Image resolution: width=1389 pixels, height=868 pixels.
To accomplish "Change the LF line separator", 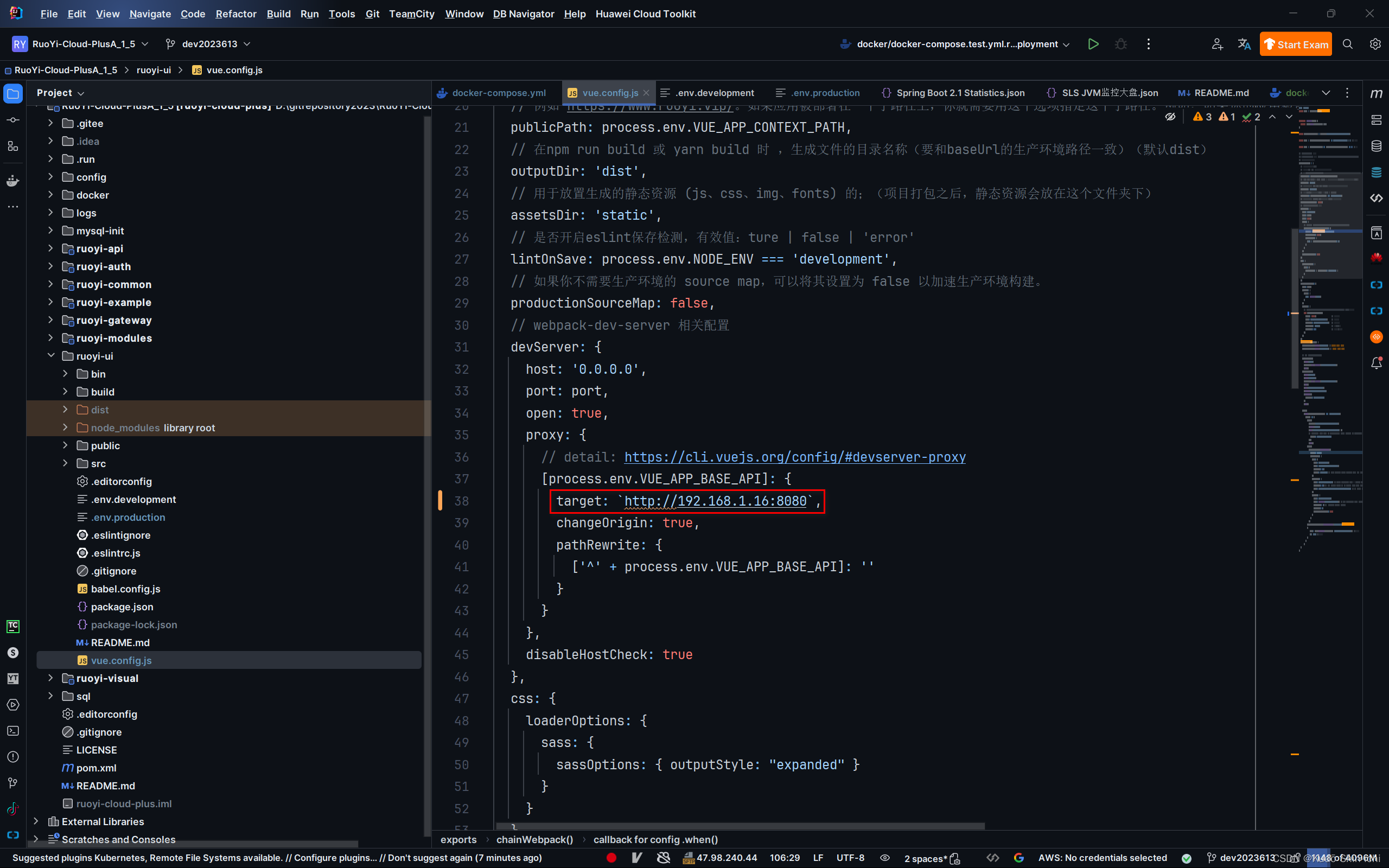I will pyautogui.click(x=818, y=858).
